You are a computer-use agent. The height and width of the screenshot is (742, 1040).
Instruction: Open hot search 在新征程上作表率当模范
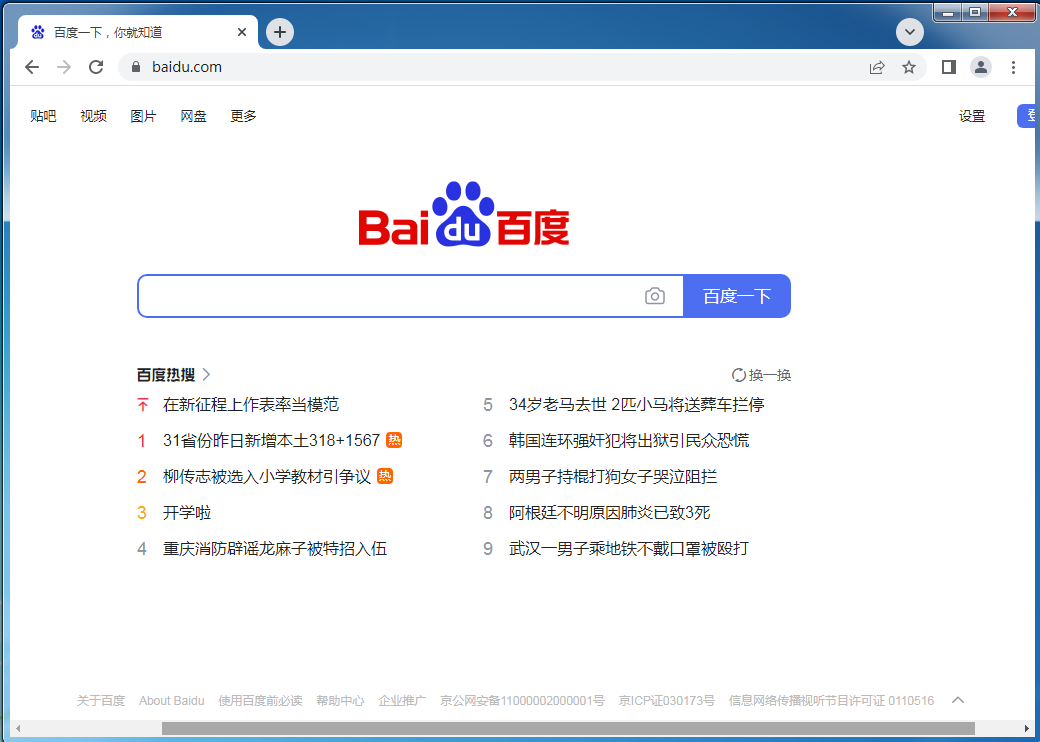251,404
